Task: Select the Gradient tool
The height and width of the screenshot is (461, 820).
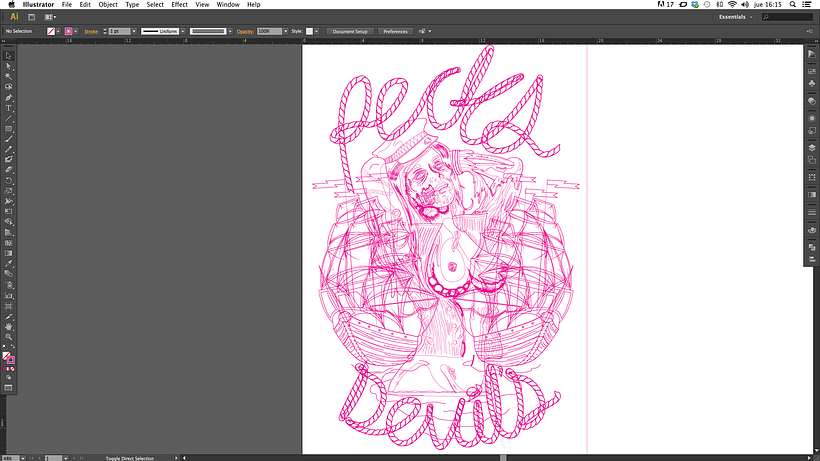Action: 8,253
